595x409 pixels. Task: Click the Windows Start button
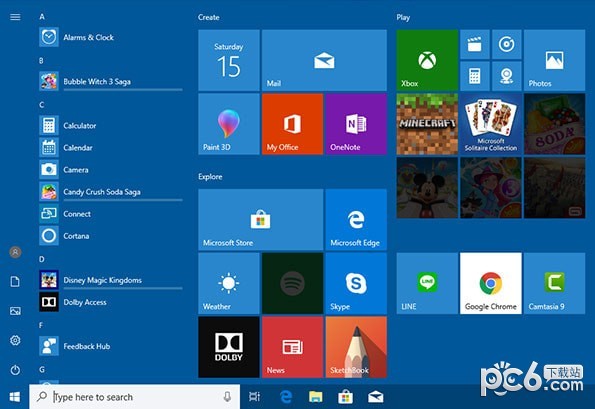[15, 397]
